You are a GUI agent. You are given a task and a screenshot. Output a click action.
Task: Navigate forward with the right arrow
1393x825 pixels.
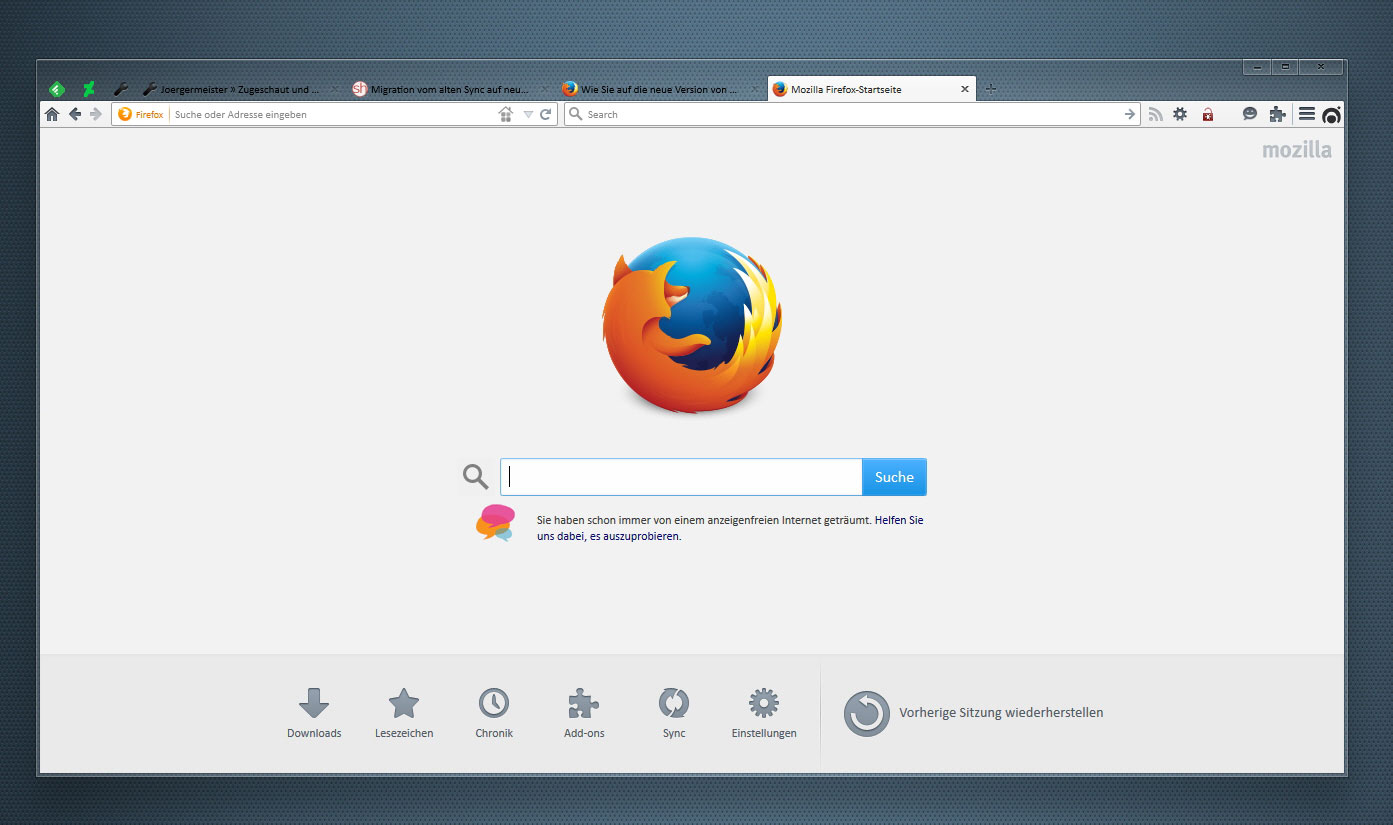96,114
